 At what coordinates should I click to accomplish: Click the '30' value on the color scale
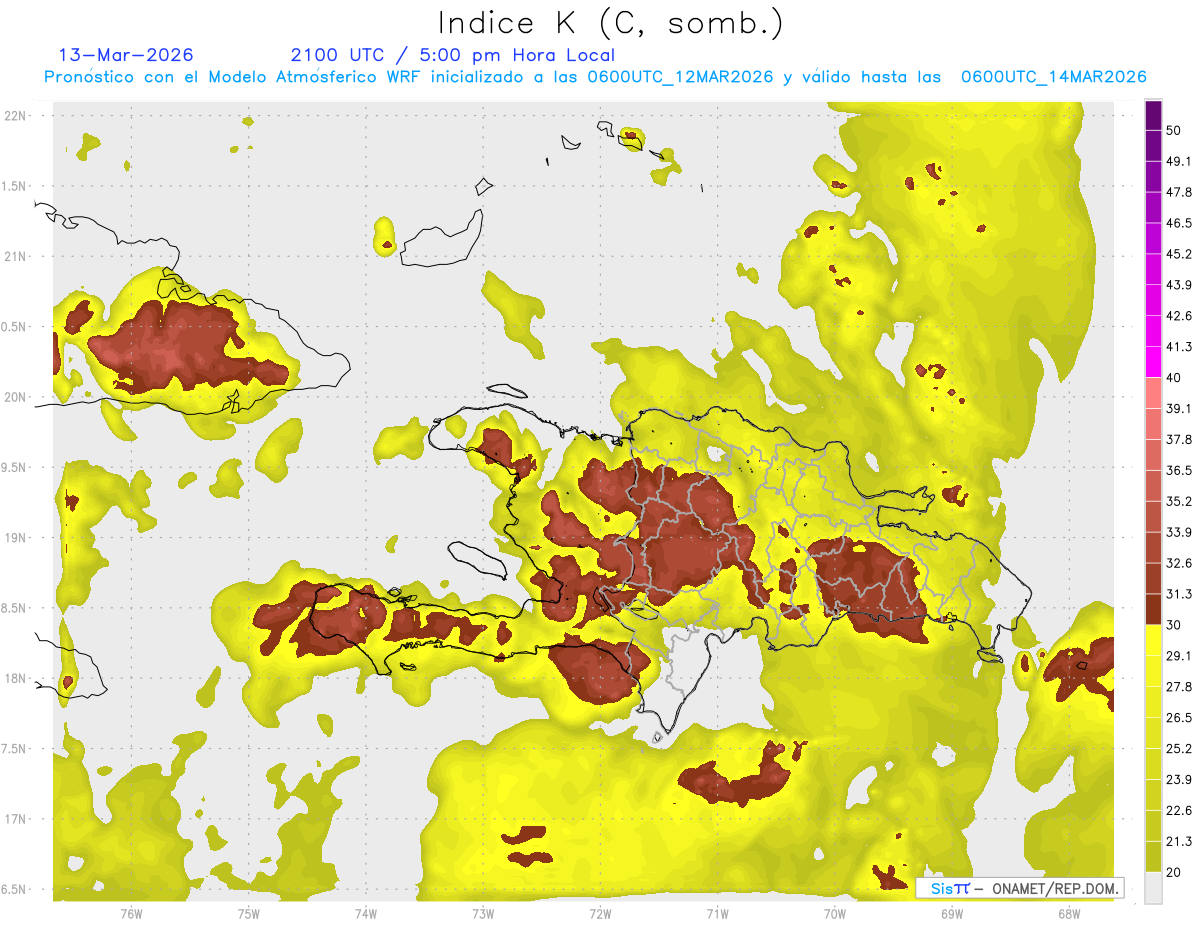click(1175, 625)
